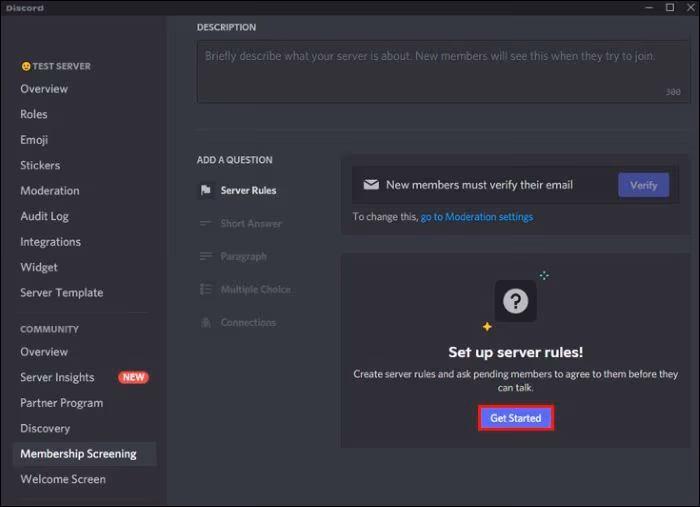Select Server Insights with NEW badge
Image resolution: width=700 pixels, height=507 pixels.
tap(58, 377)
